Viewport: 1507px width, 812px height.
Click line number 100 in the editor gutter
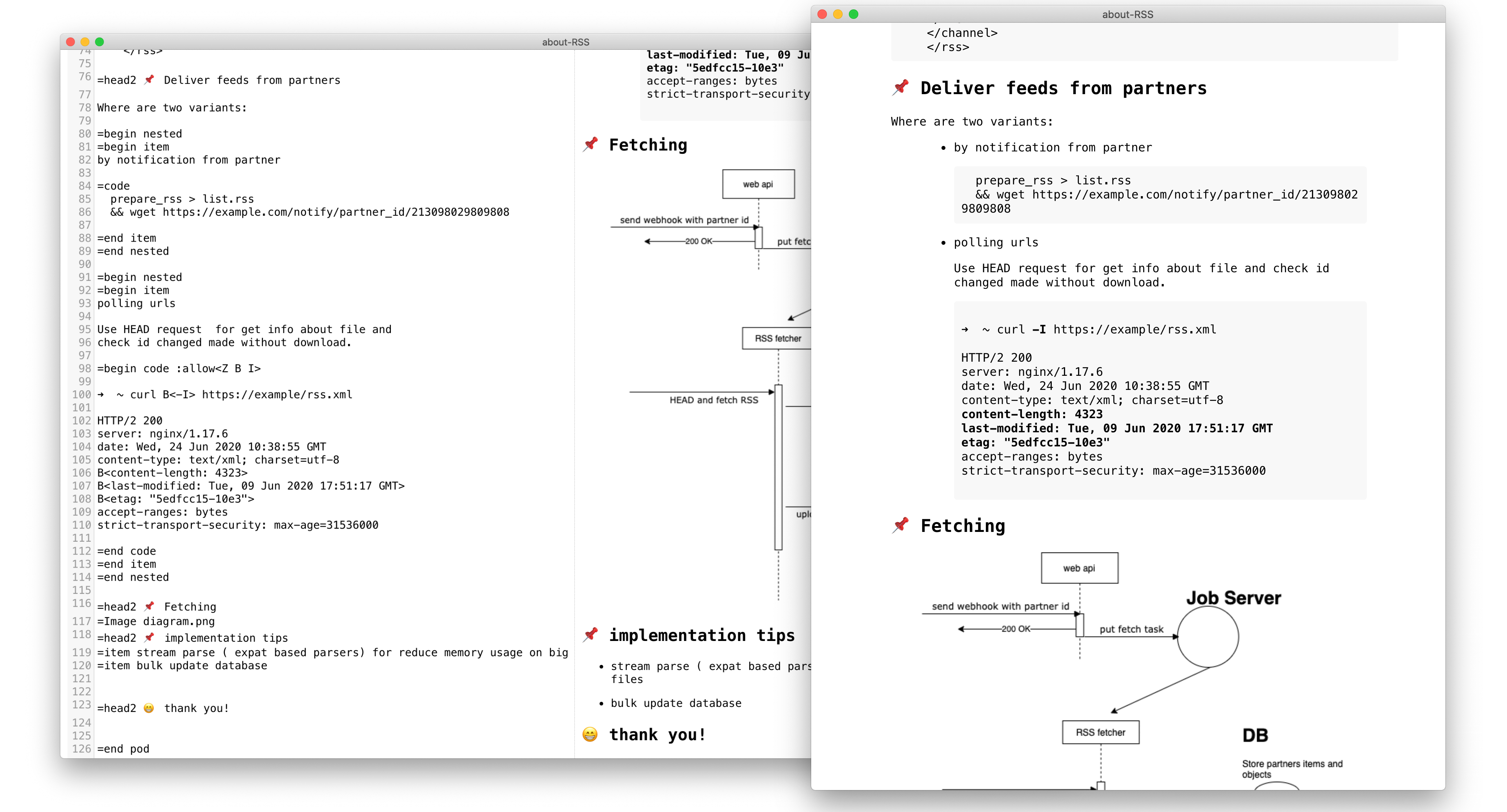(x=82, y=395)
